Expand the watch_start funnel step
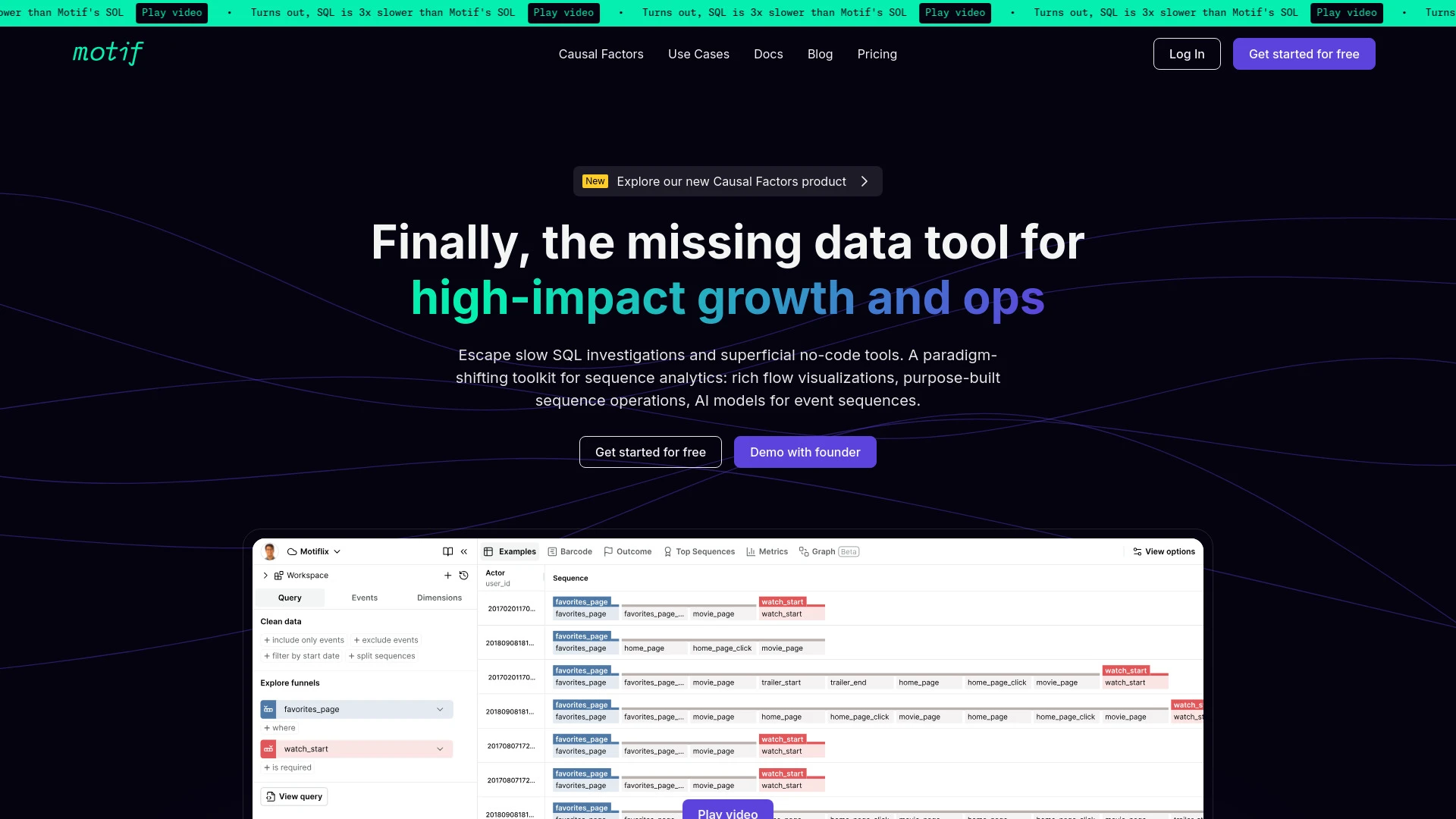 click(x=440, y=748)
